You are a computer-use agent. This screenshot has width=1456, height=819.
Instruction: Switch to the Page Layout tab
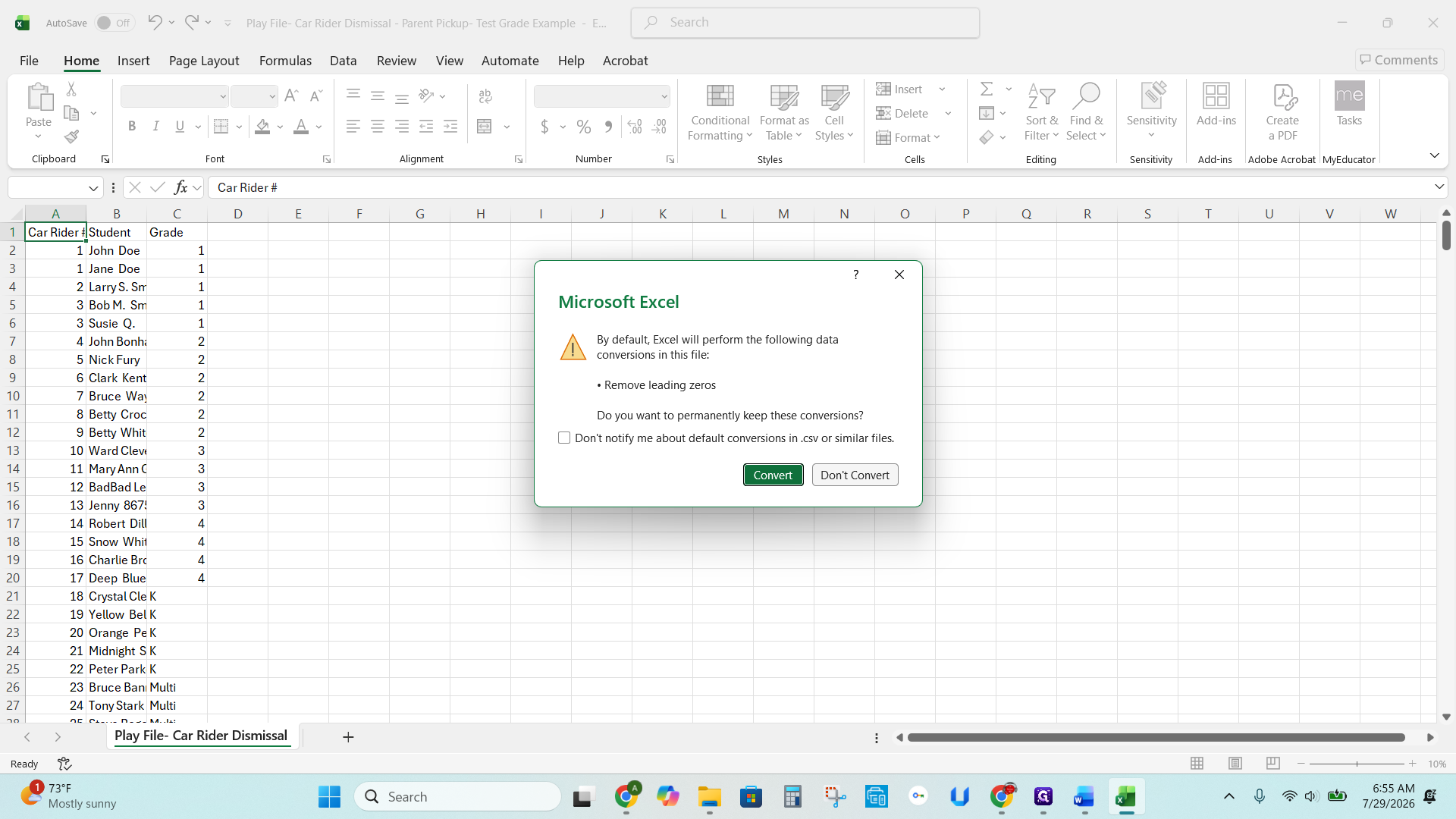click(204, 61)
